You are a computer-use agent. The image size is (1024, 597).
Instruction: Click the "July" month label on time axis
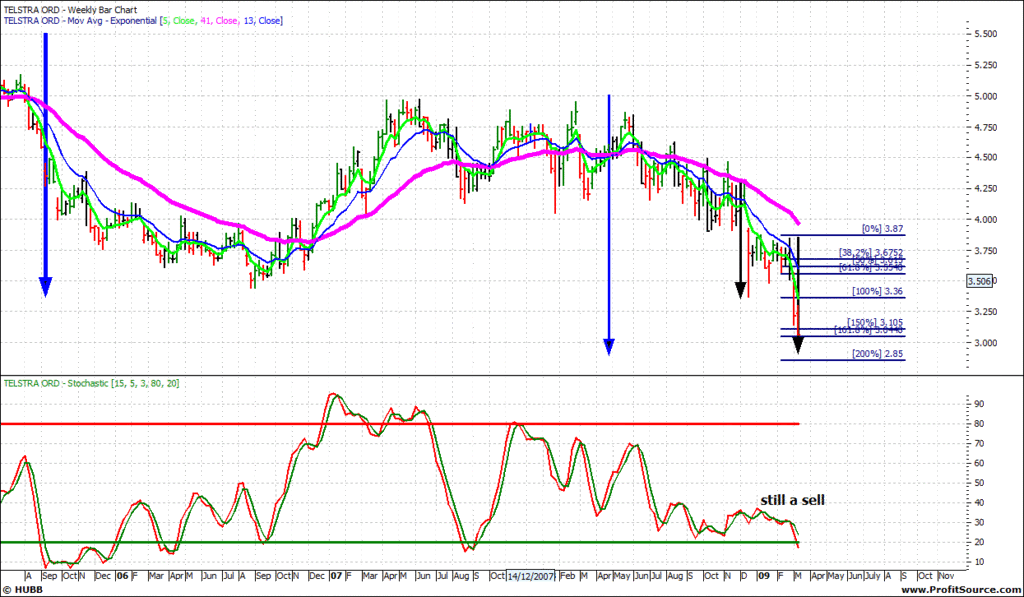click(x=872, y=576)
